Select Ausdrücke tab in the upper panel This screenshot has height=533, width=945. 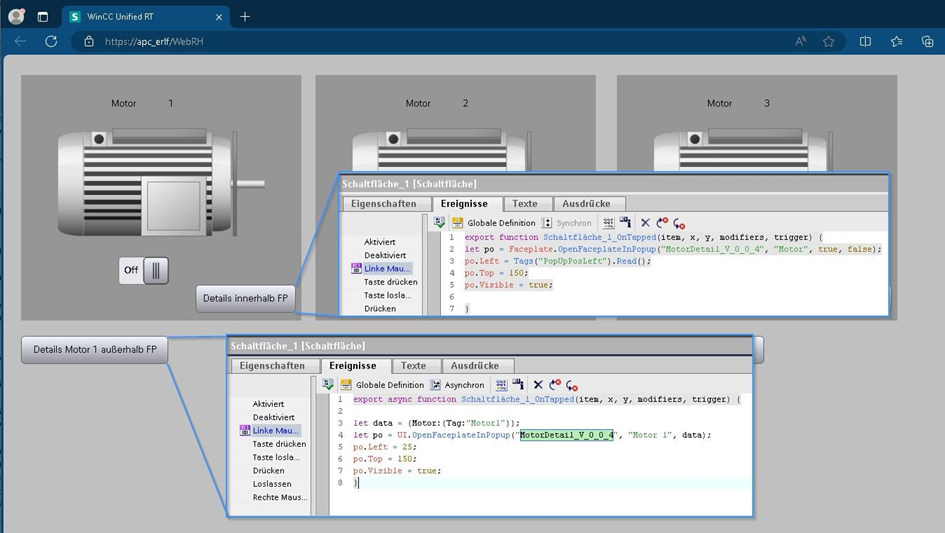[x=586, y=204]
